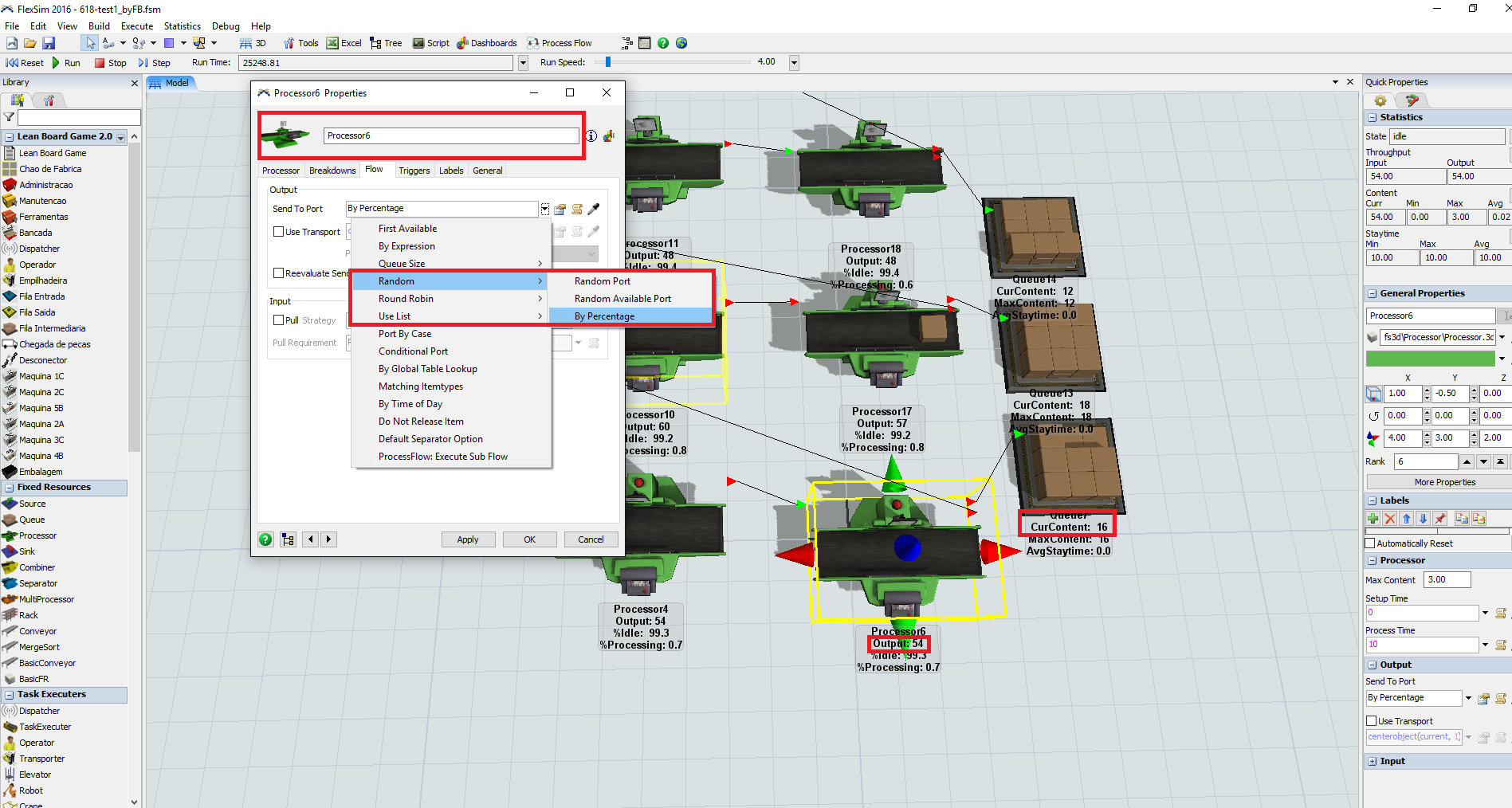Select Random Available Port menu option
The height and width of the screenshot is (808, 1512).
[x=622, y=299]
